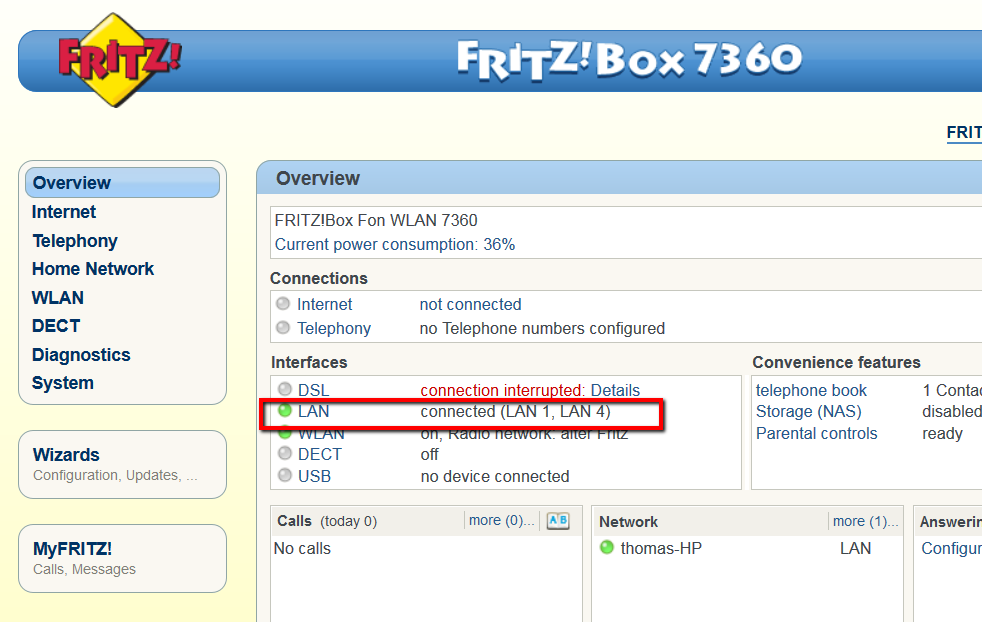Open the phone book icon in Calls panel
The image size is (982, 622).
pyautogui.click(x=557, y=521)
